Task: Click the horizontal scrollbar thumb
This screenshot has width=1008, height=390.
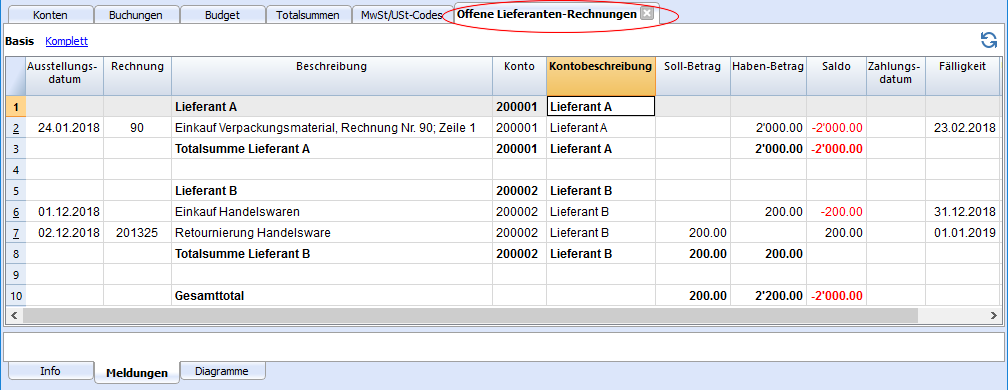Action: 471,315
